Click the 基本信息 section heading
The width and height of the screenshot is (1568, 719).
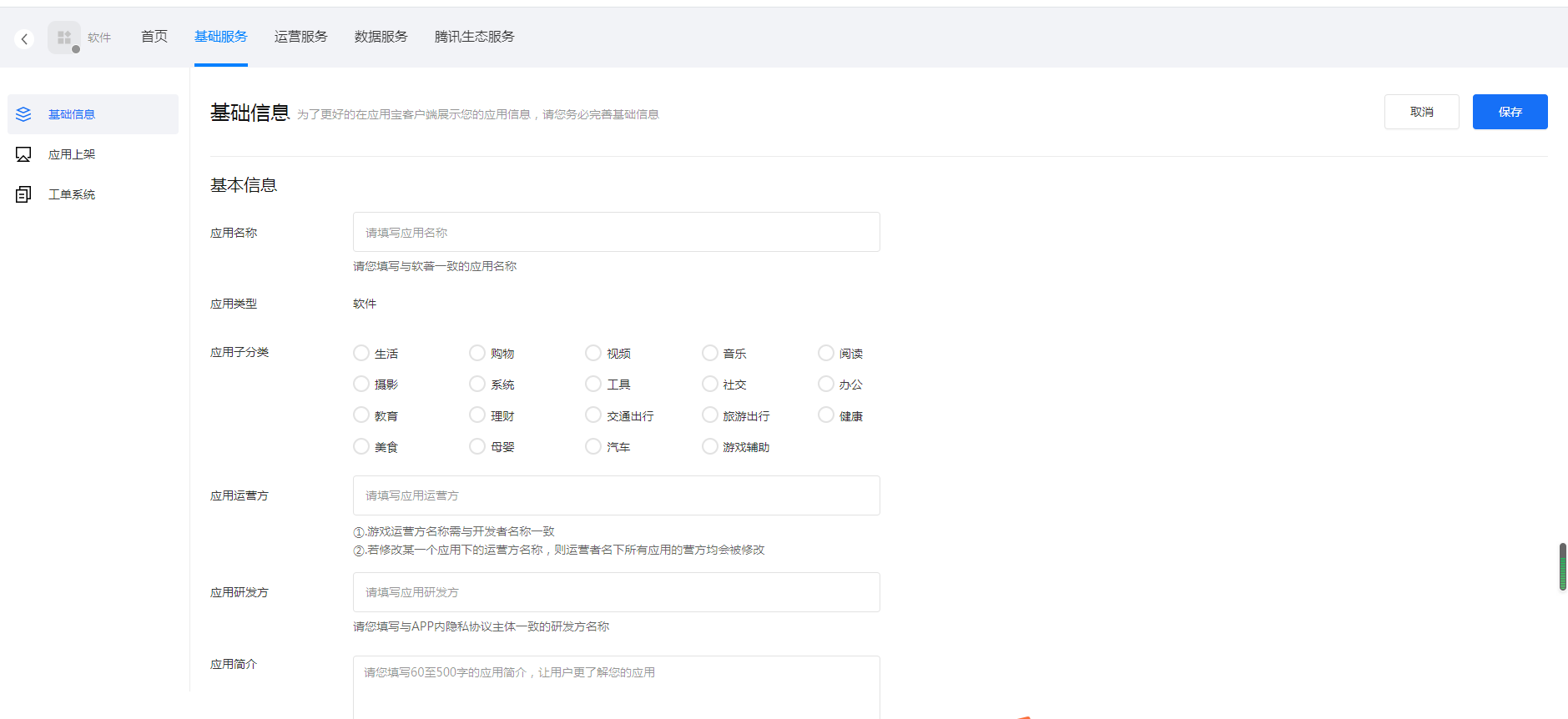244,185
